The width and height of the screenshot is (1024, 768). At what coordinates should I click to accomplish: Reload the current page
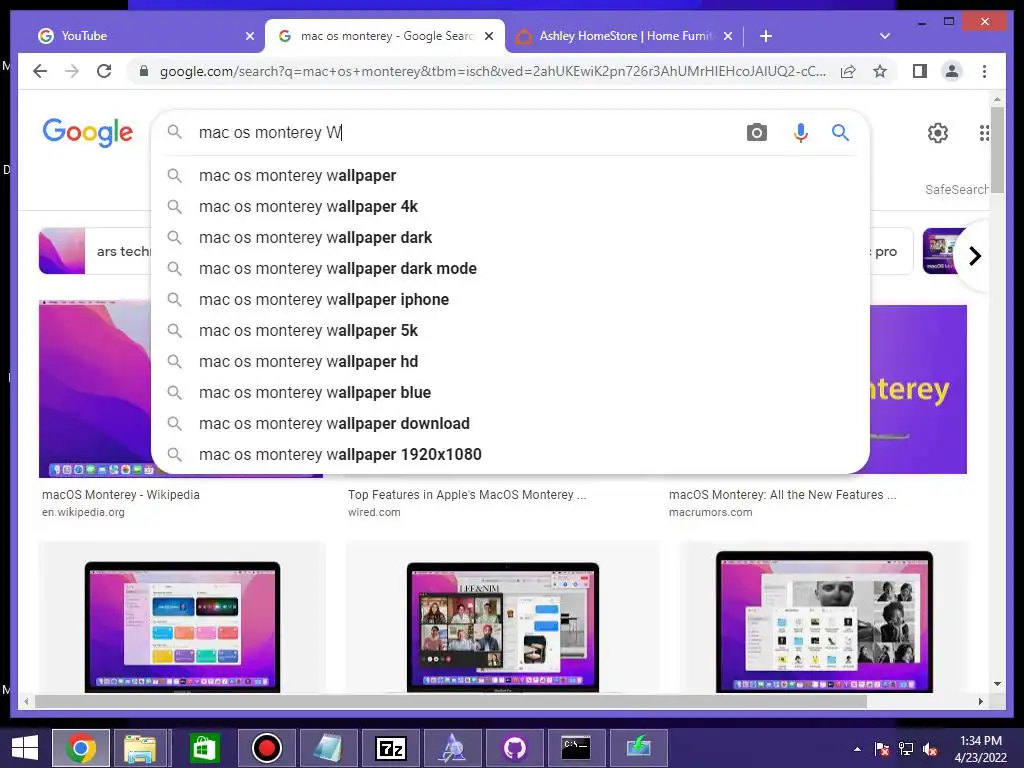(x=104, y=71)
